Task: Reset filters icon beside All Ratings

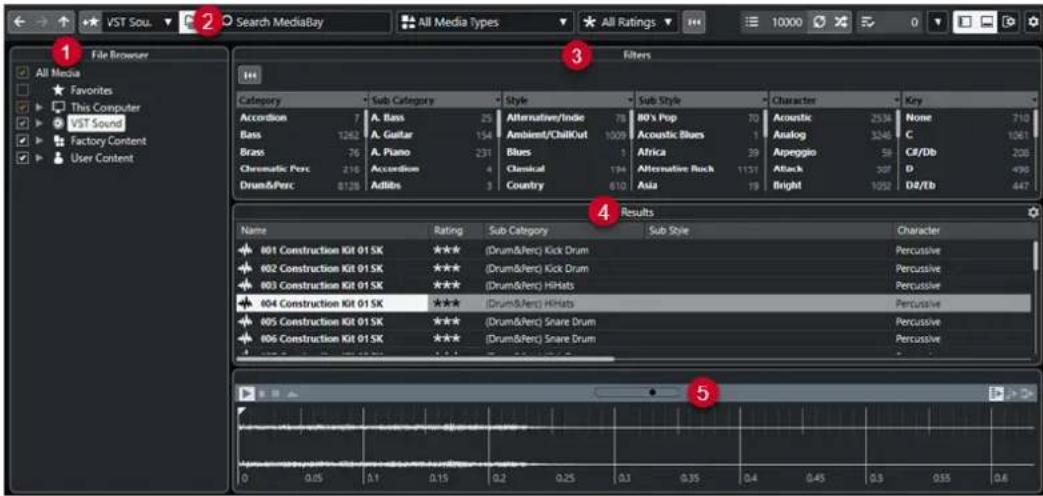Action: [x=694, y=22]
